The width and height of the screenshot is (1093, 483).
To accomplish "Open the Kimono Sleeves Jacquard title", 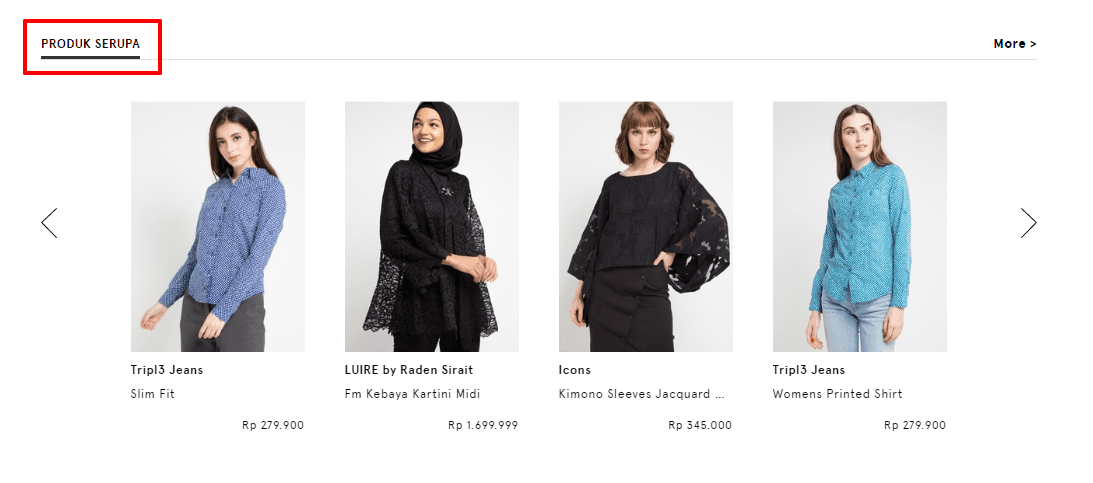I will tap(640, 394).
